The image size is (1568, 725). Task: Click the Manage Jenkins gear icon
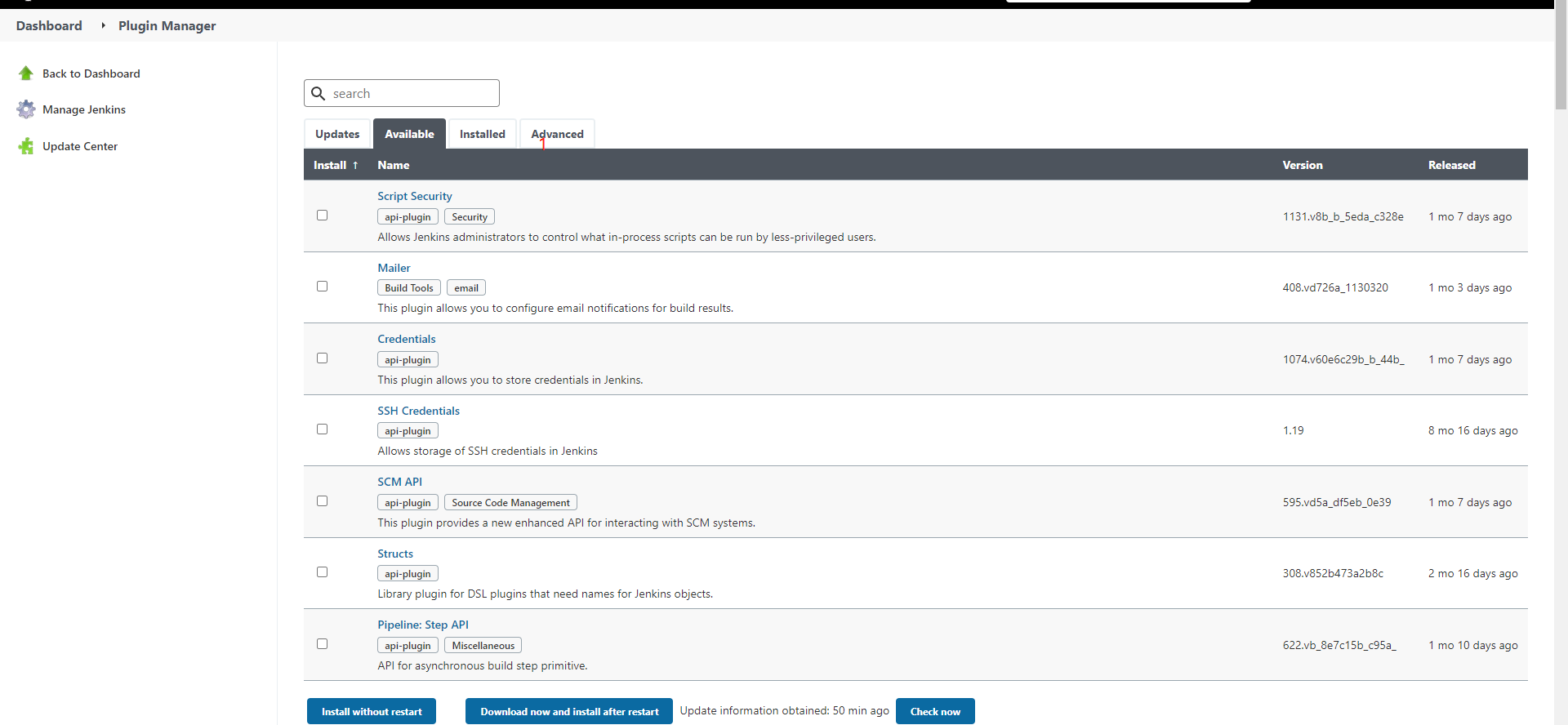coord(26,109)
